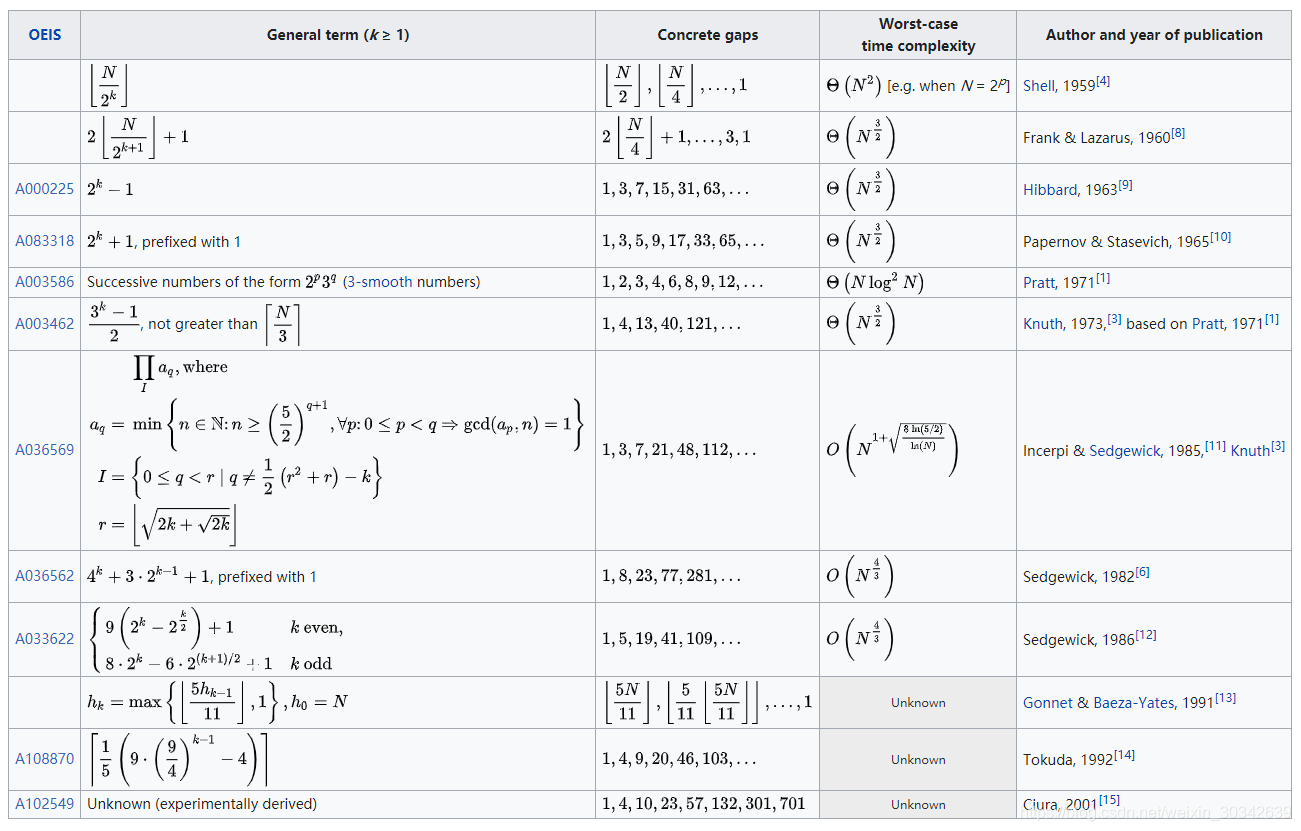
Task: Open the Tokuda author link
Action: point(1046,760)
